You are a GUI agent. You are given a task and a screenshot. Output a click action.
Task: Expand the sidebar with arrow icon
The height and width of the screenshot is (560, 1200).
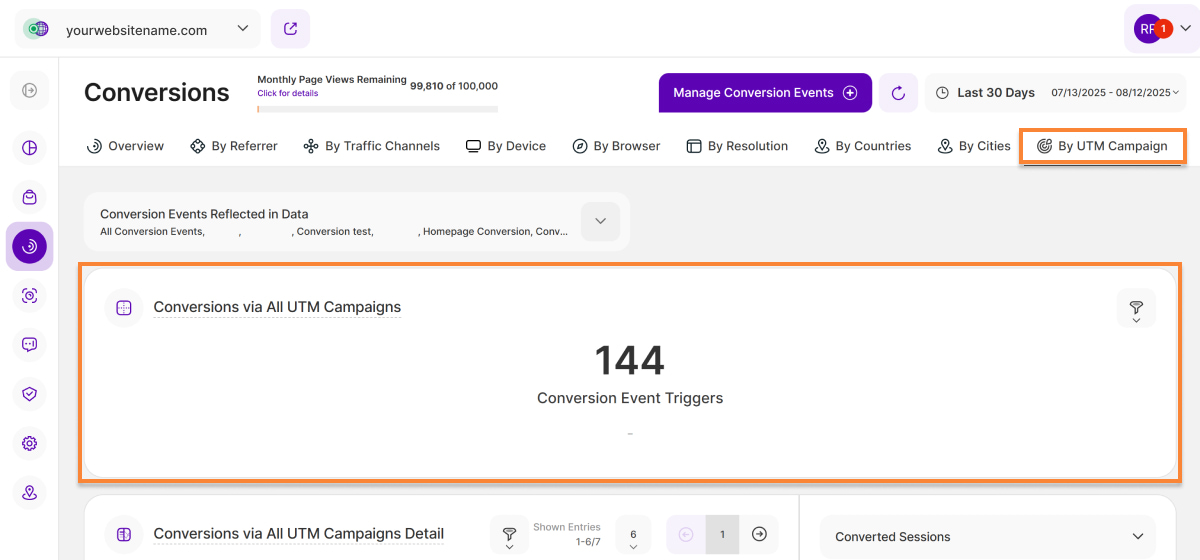pos(30,91)
